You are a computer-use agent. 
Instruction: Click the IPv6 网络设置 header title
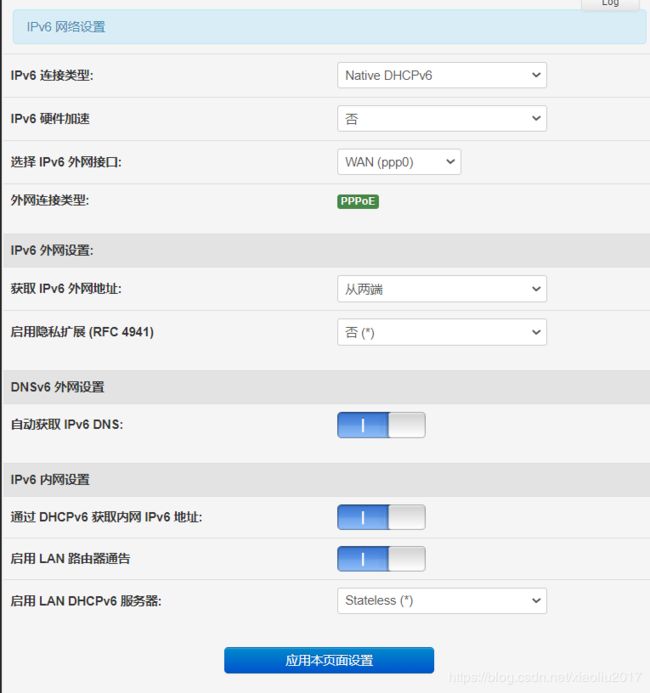(66, 27)
